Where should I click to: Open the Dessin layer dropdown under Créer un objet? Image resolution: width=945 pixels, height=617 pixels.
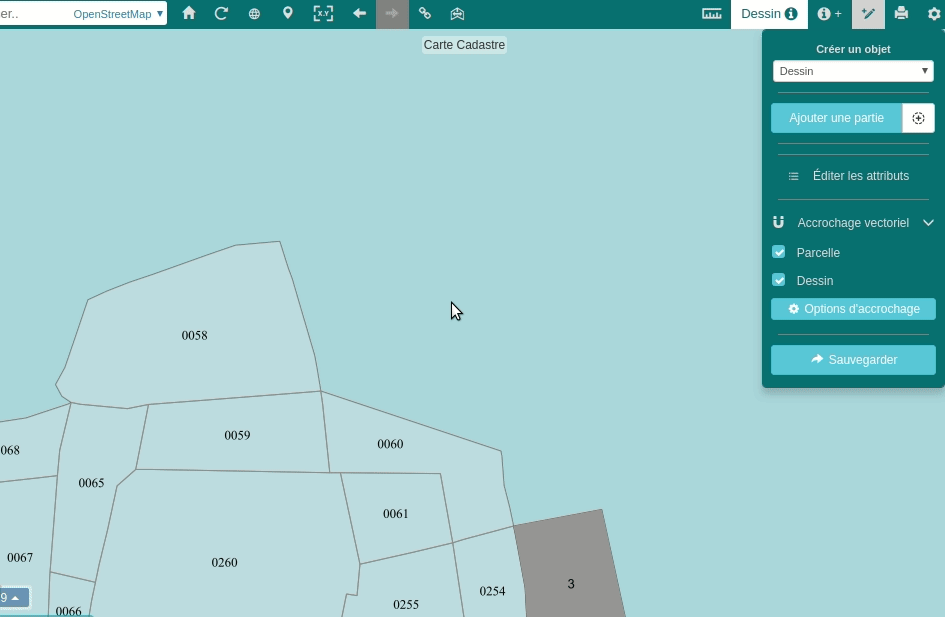click(x=853, y=71)
